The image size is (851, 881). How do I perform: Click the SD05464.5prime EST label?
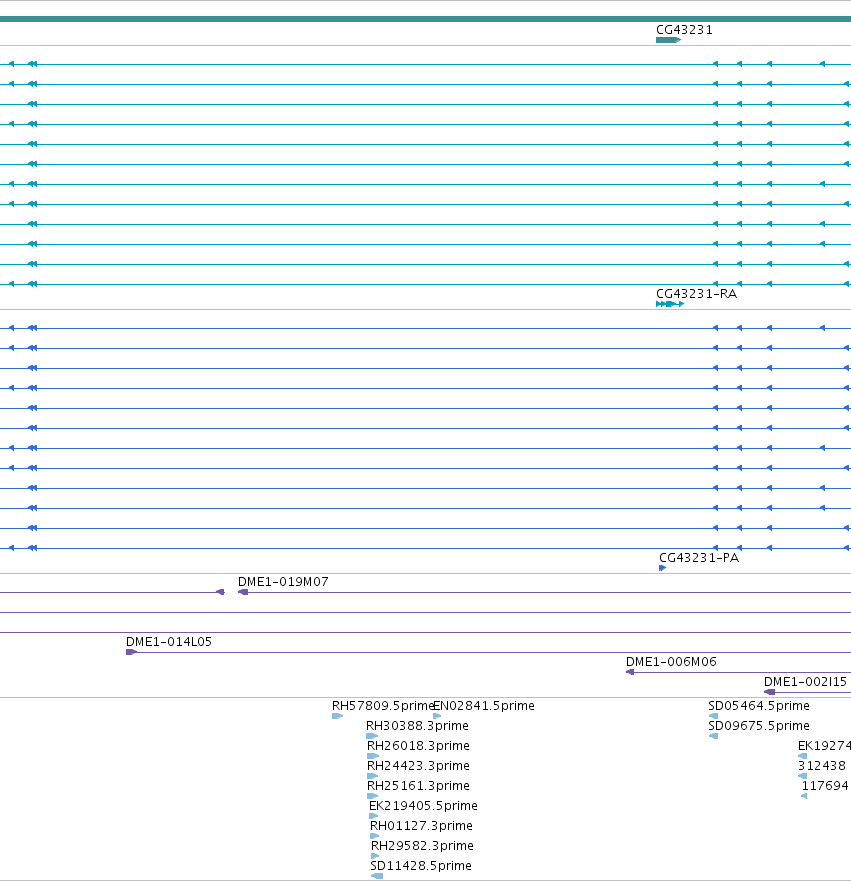point(759,706)
